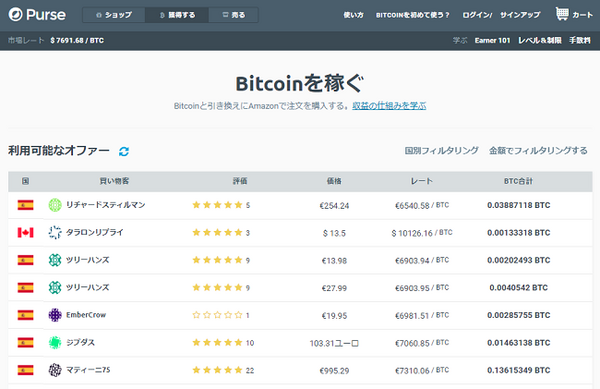Open BITCOINを初めて使う？ link

click(412, 15)
